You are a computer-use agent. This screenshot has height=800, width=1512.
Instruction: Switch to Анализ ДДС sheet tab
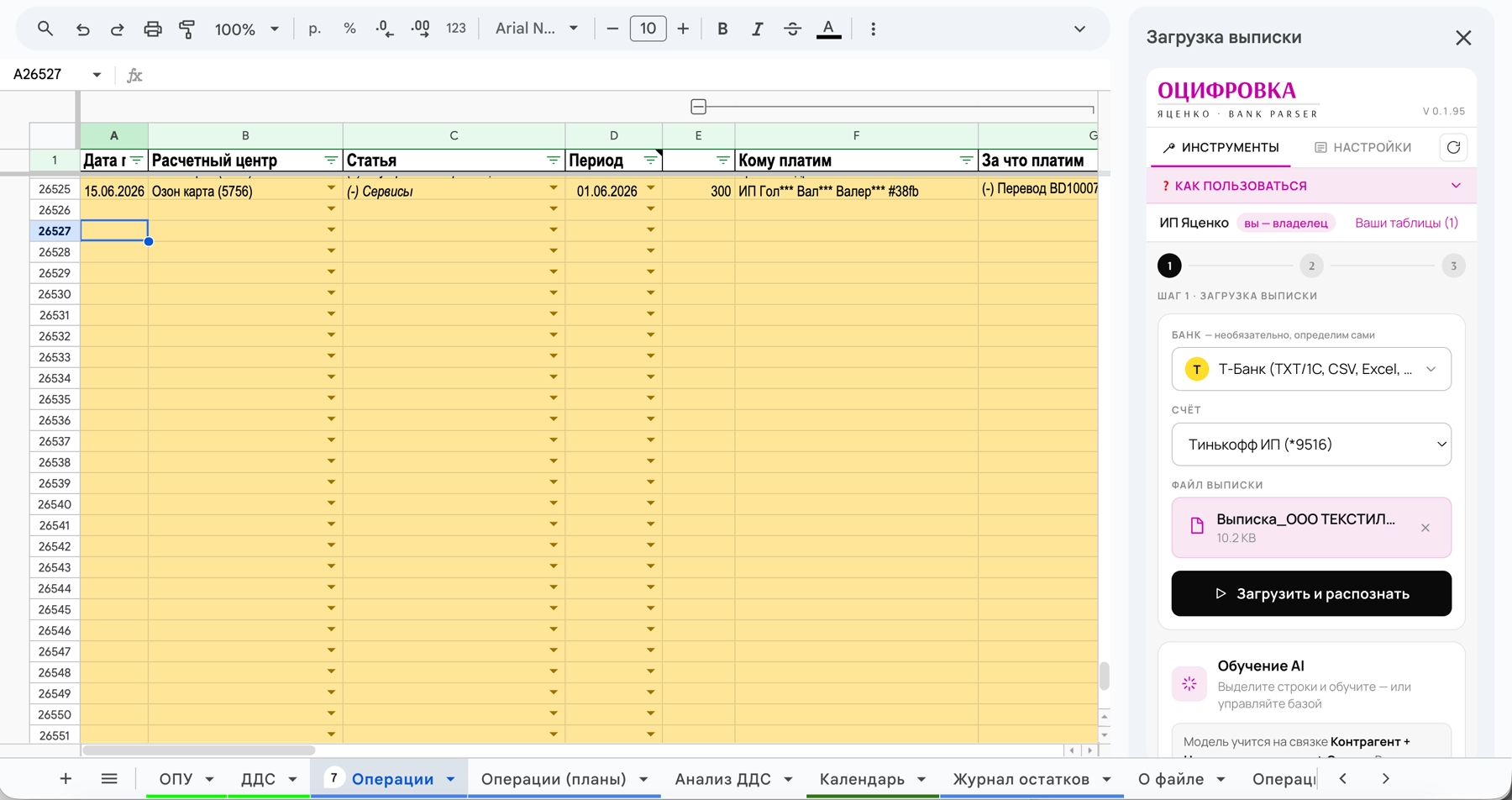[722, 779]
